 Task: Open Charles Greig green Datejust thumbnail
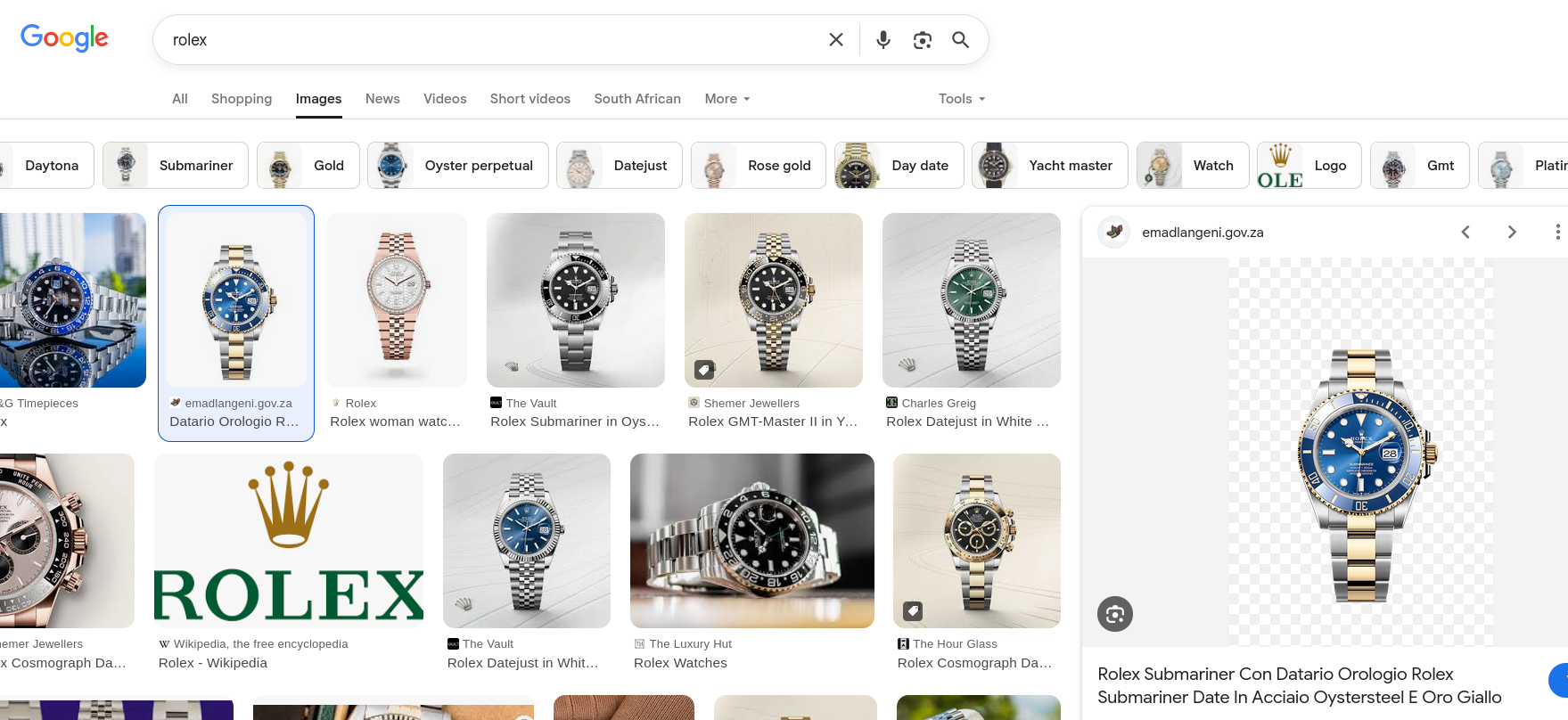pyautogui.click(x=972, y=300)
